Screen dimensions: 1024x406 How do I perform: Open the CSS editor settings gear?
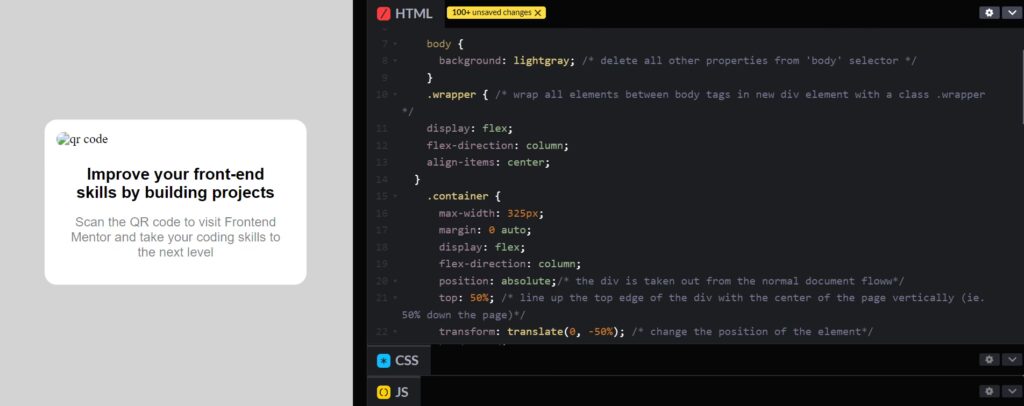click(x=990, y=360)
